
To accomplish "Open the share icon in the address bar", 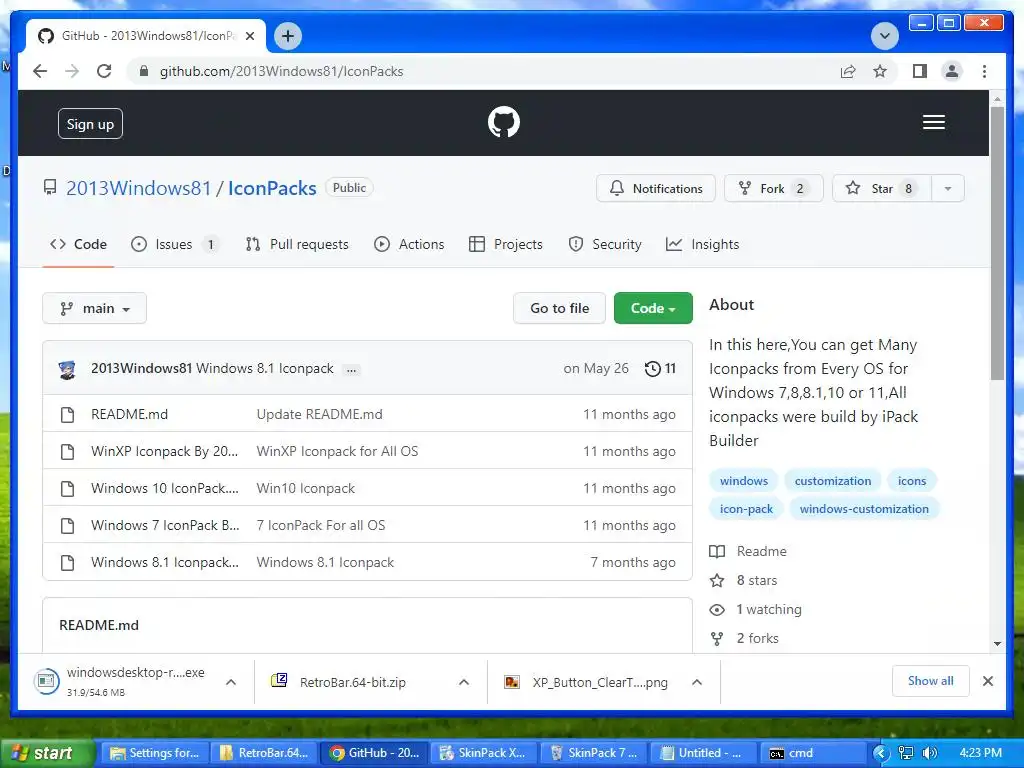I will click(848, 71).
